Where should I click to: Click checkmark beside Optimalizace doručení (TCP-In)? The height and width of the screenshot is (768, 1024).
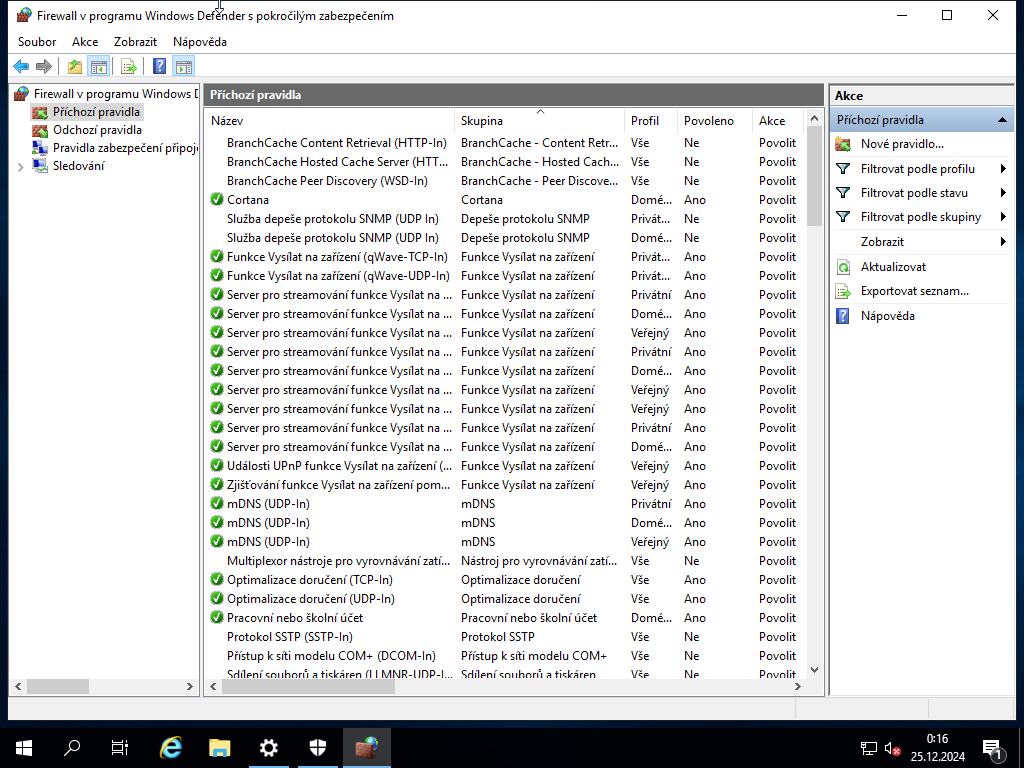click(x=216, y=580)
